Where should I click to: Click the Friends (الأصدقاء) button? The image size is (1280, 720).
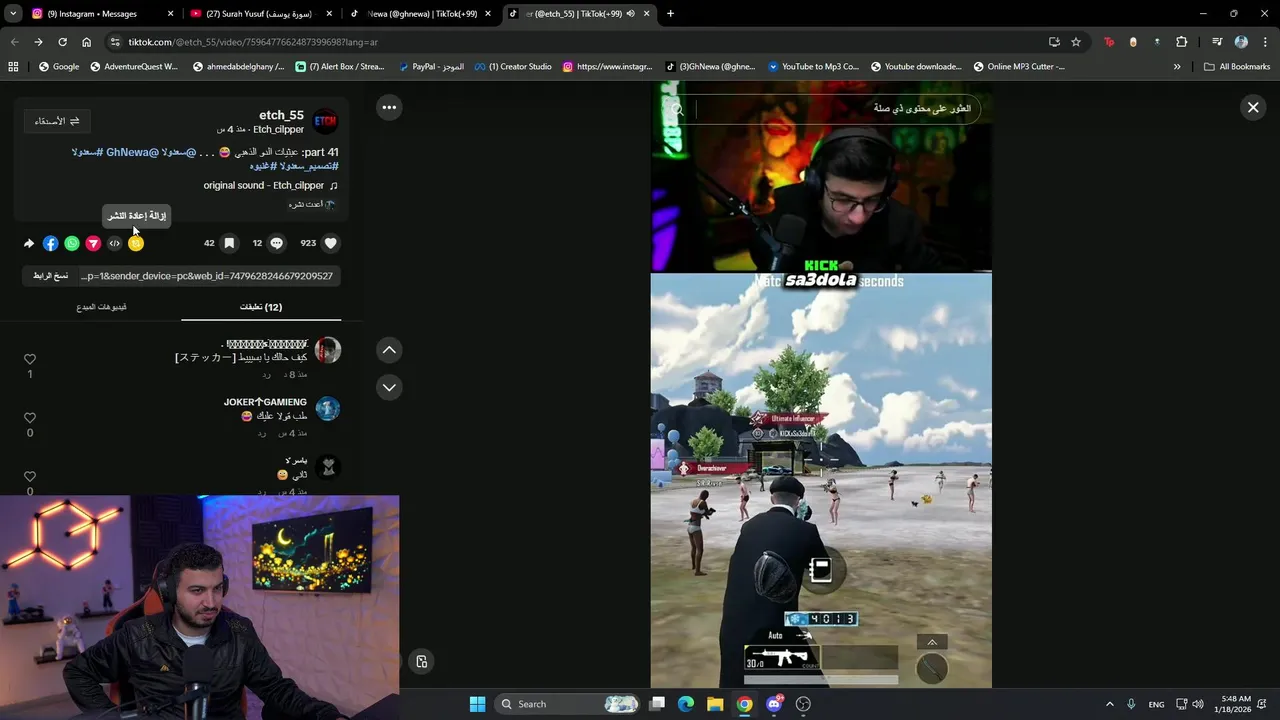[57, 121]
